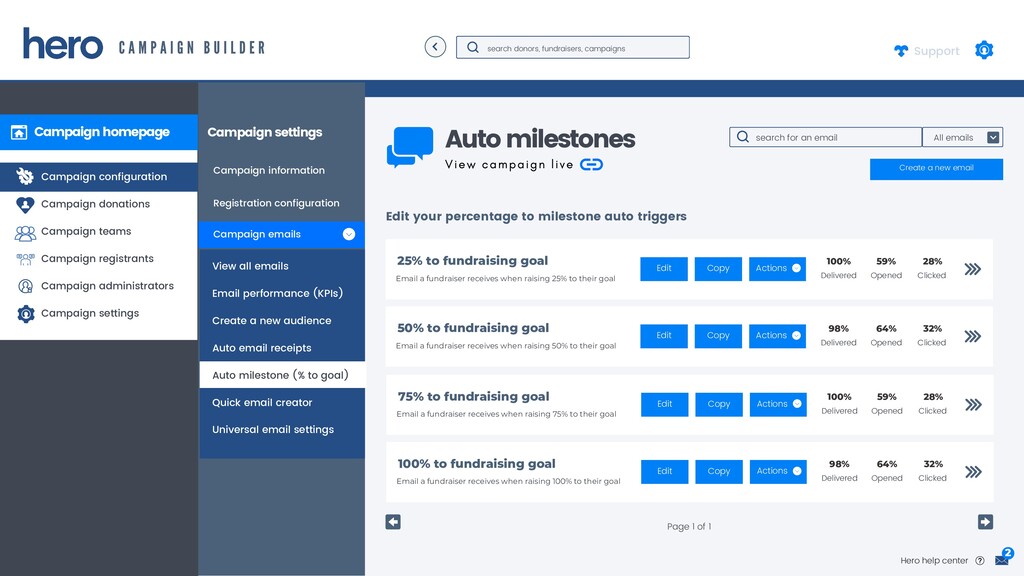Copy the 75% to fundraising goal email
This screenshot has width=1024, height=576.
coord(718,404)
